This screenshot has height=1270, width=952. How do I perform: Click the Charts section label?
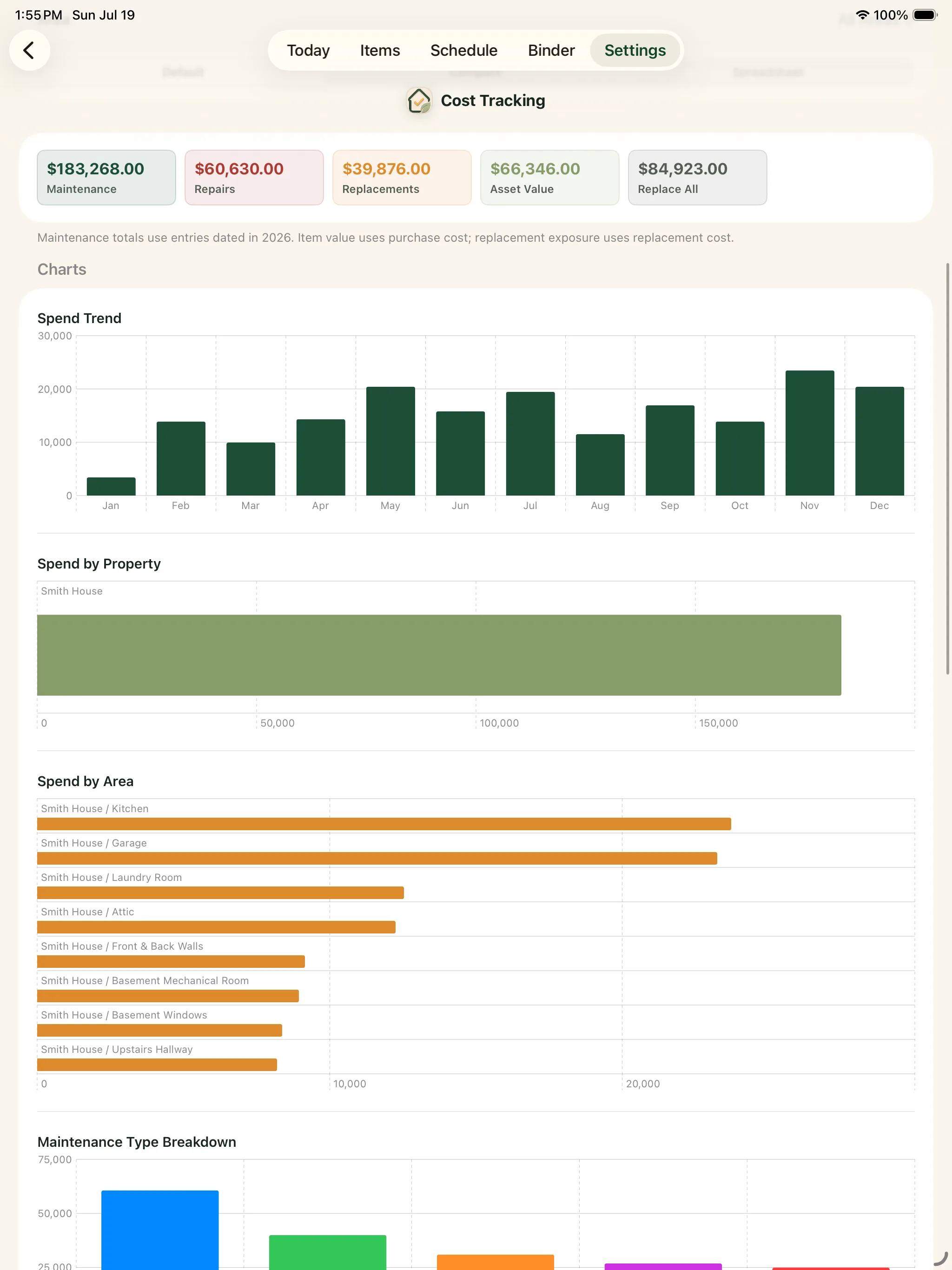pyautogui.click(x=62, y=269)
